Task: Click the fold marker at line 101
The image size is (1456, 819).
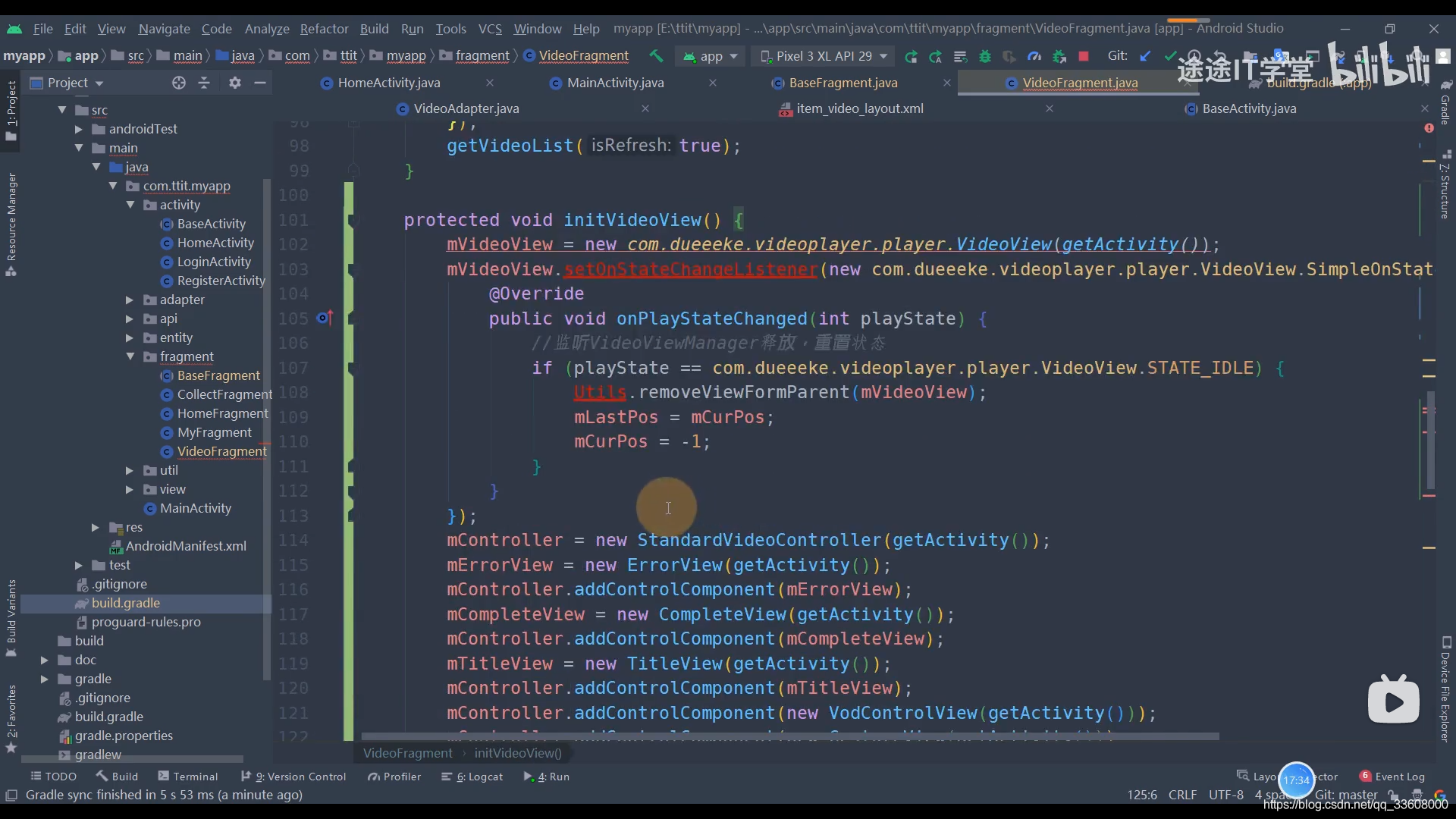Action: (x=353, y=221)
